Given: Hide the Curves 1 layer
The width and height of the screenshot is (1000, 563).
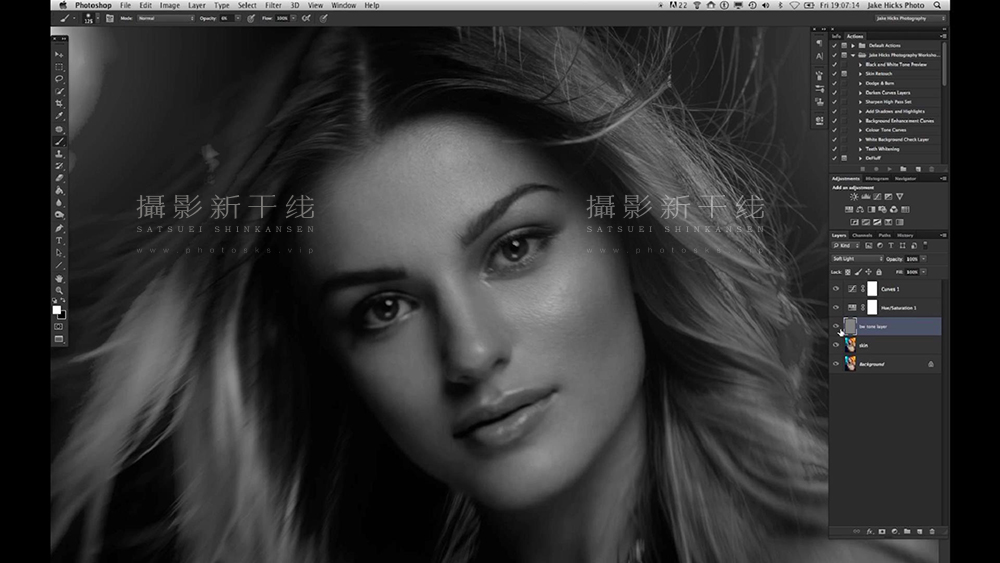Looking at the screenshot, I should point(836,289).
